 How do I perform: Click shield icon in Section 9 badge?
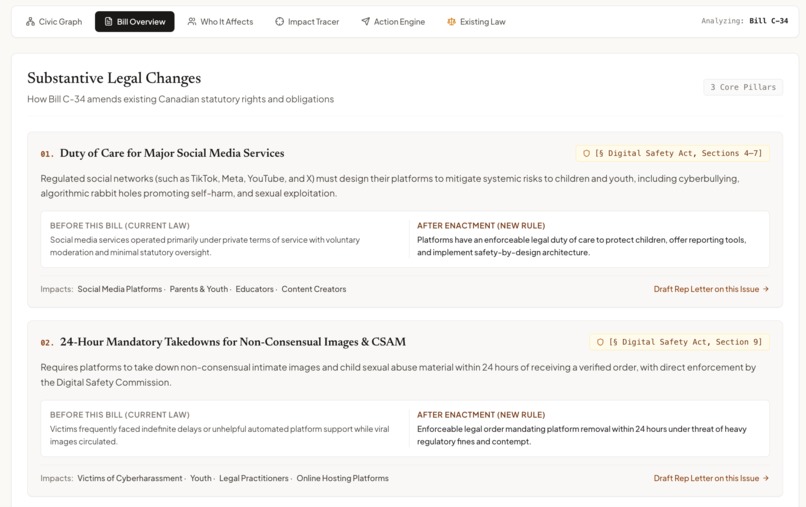coord(600,342)
